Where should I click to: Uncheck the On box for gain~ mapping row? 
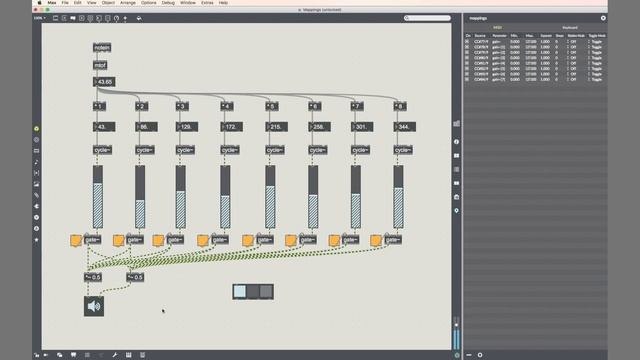(x=467, y=42)
